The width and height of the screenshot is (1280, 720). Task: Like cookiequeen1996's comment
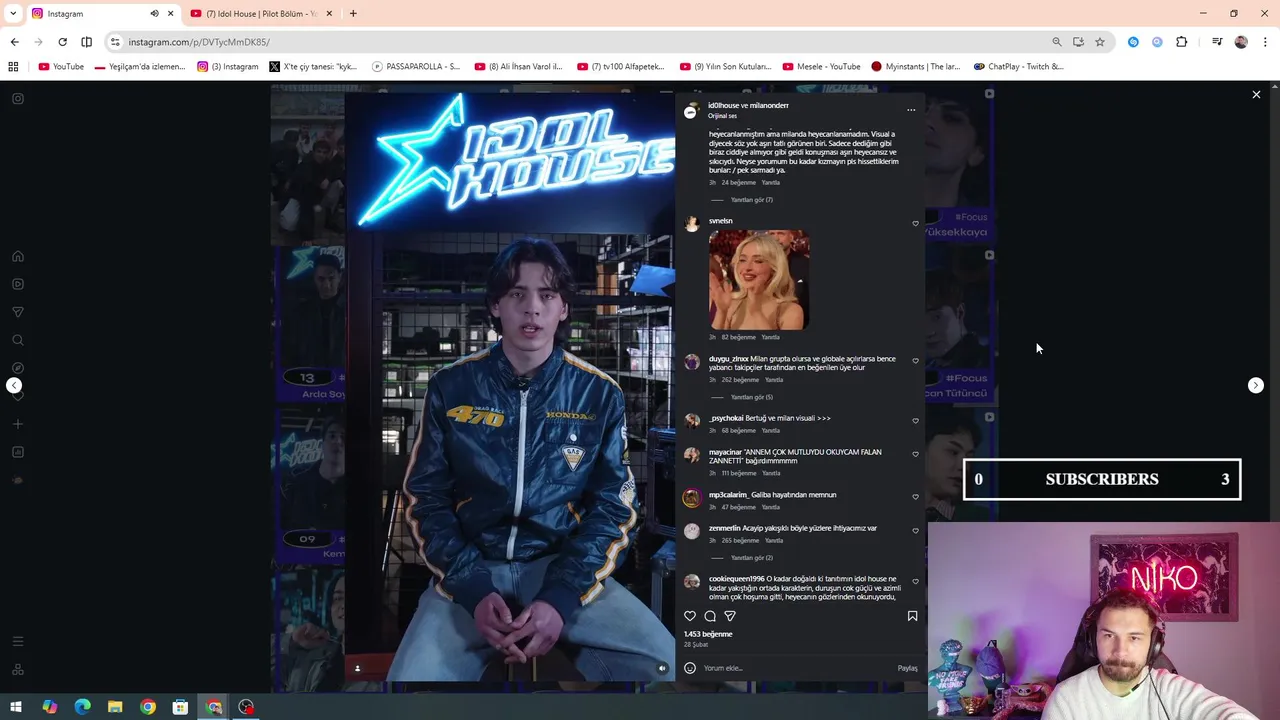point(915,582)
